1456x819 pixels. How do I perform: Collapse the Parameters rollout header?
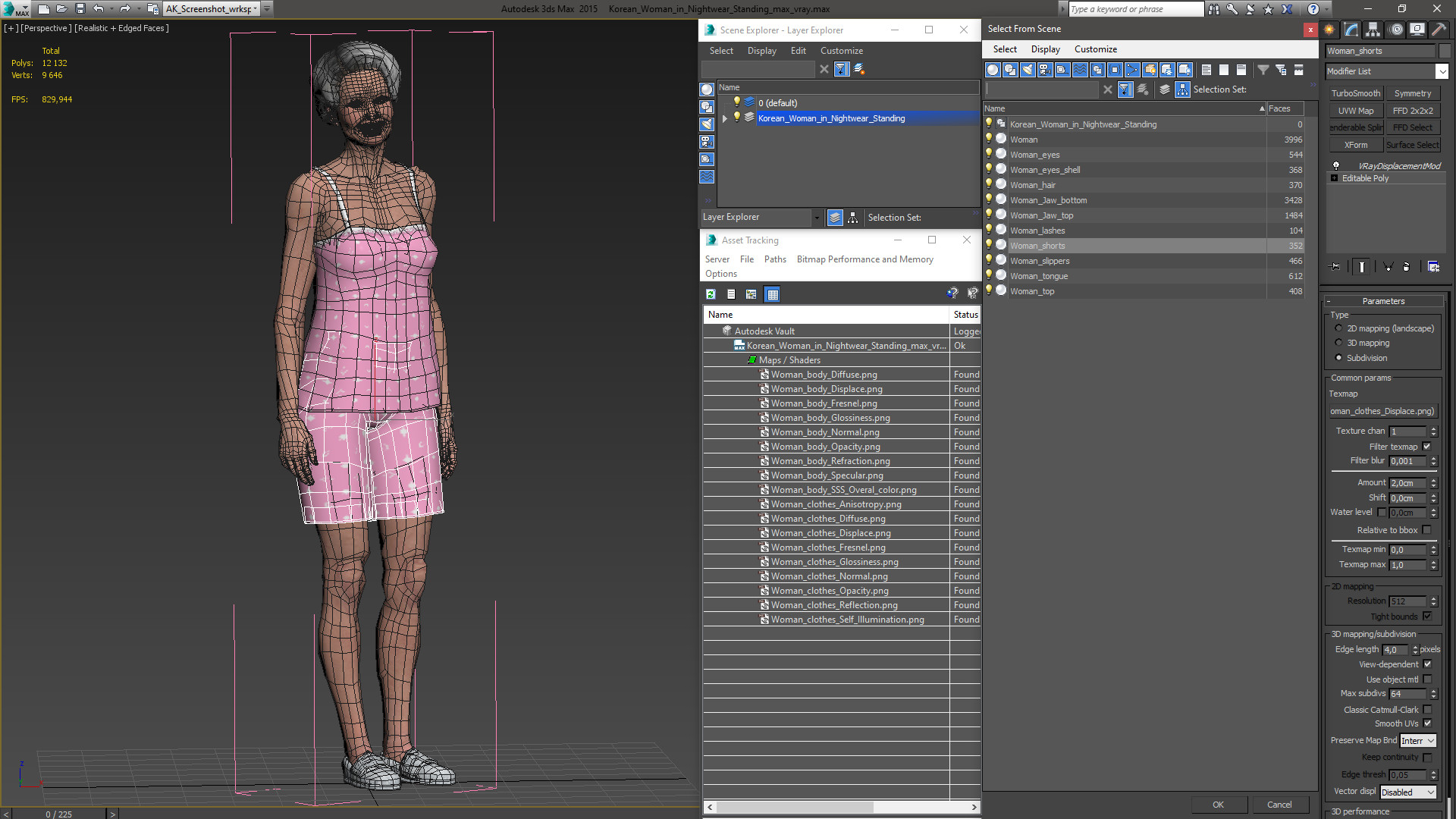[1383, 301]
